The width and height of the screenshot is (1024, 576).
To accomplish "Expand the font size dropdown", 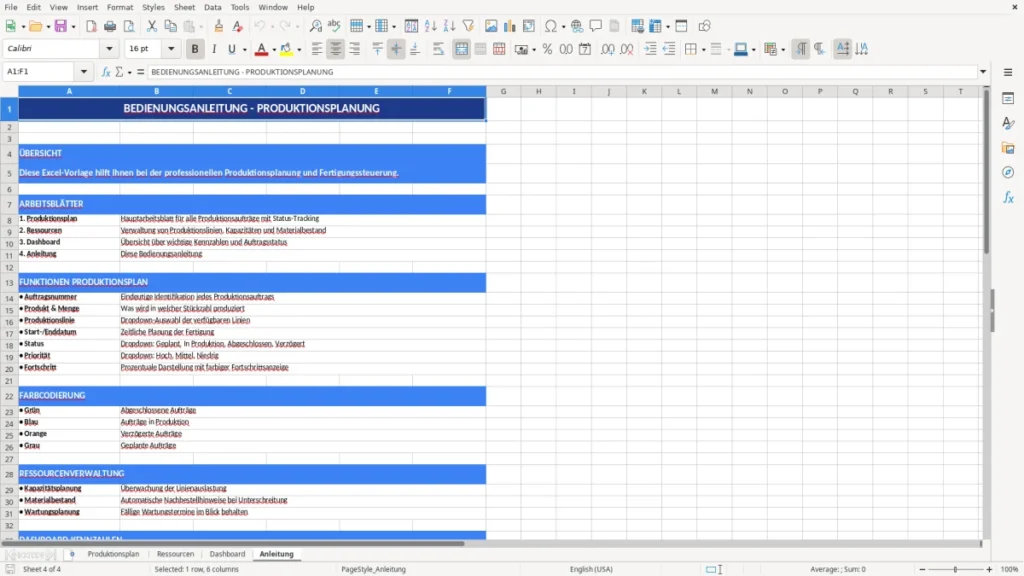I will pyautogui.click(x=171, y=48).
